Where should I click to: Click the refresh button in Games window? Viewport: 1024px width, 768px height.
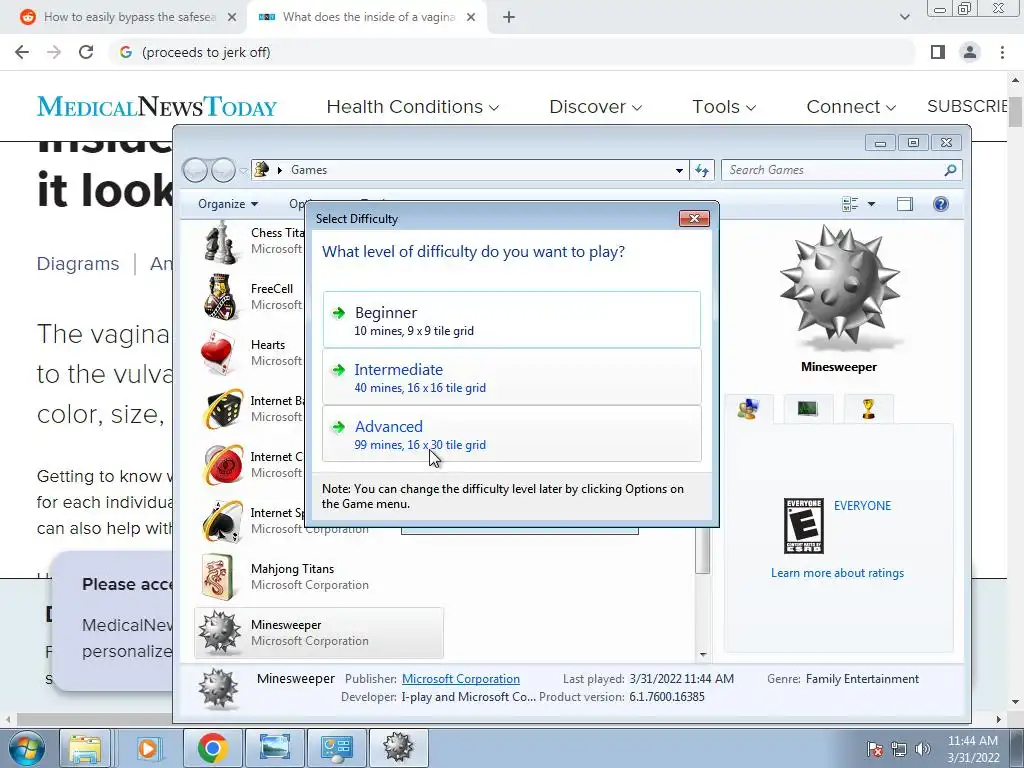[702, 170]
